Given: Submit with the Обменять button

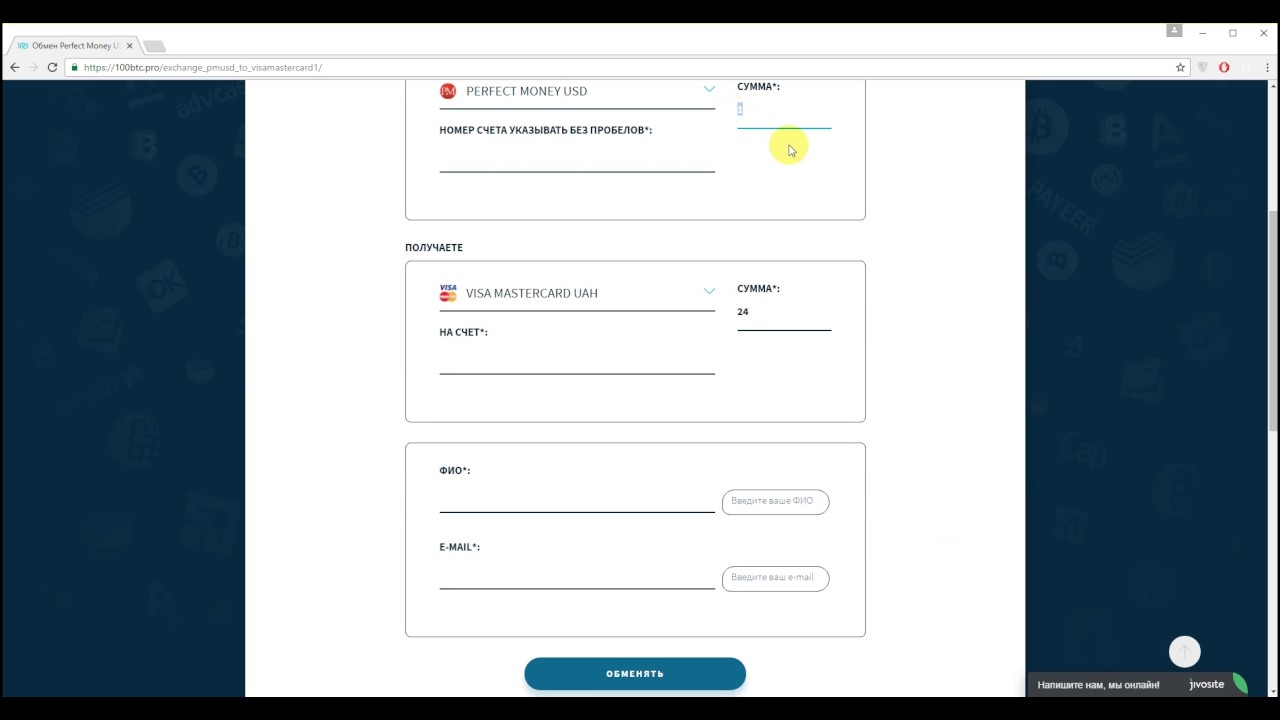Looking at the screenshot, I should 635,674.
